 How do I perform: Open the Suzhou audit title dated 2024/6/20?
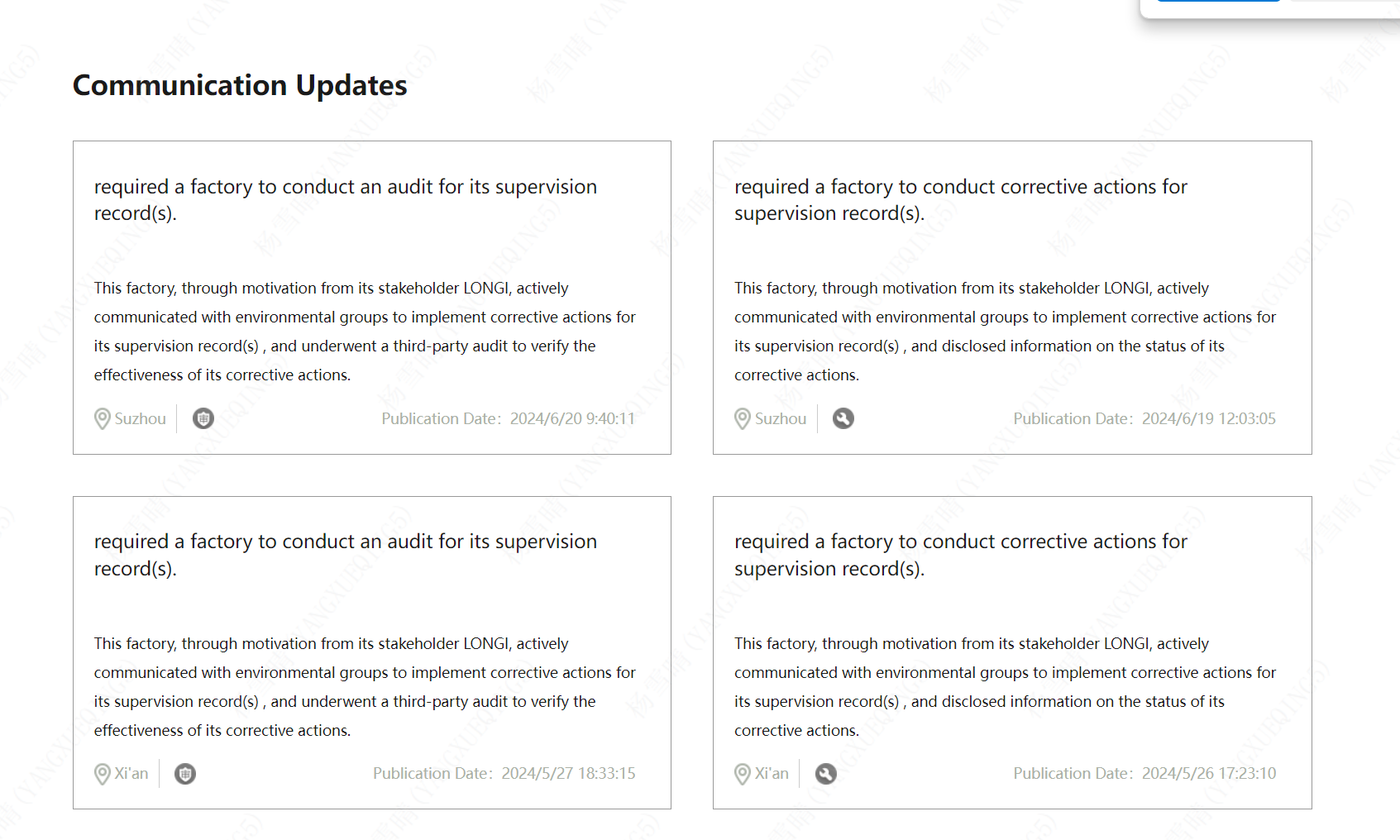(346, 200)
